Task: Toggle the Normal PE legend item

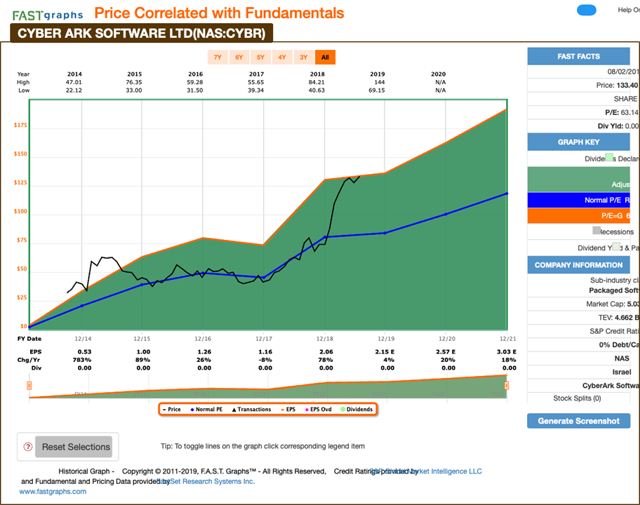Action: click(207, 409)
